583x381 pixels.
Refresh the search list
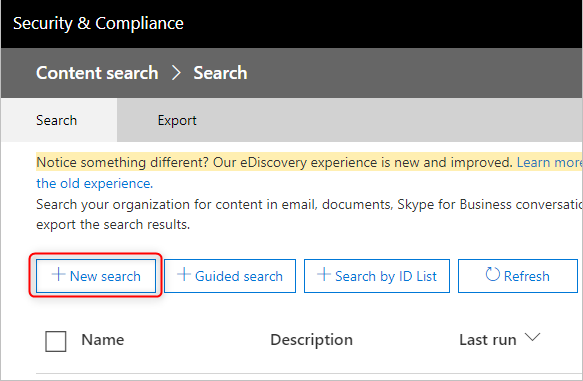pyautogui.click(x=518, y=276)
